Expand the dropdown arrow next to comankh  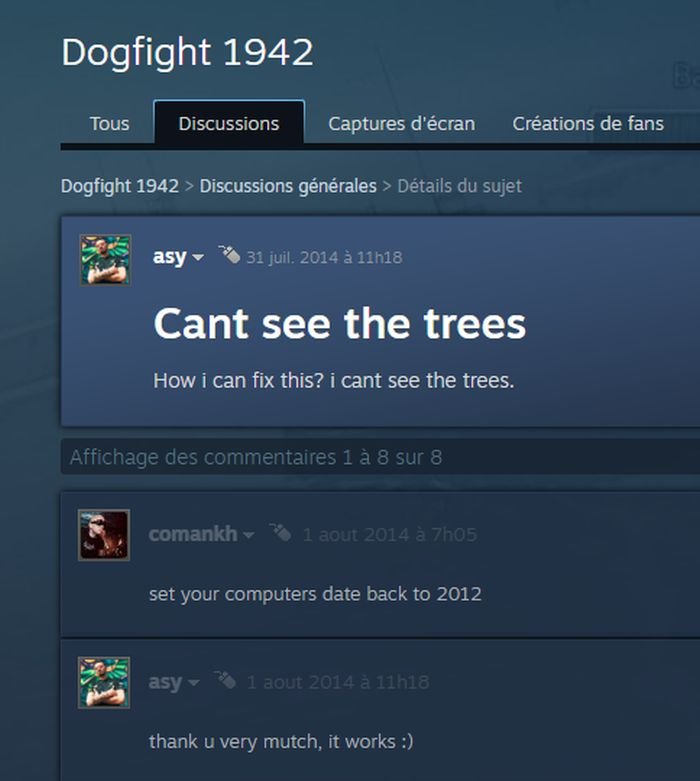click(x=248, y=535)
